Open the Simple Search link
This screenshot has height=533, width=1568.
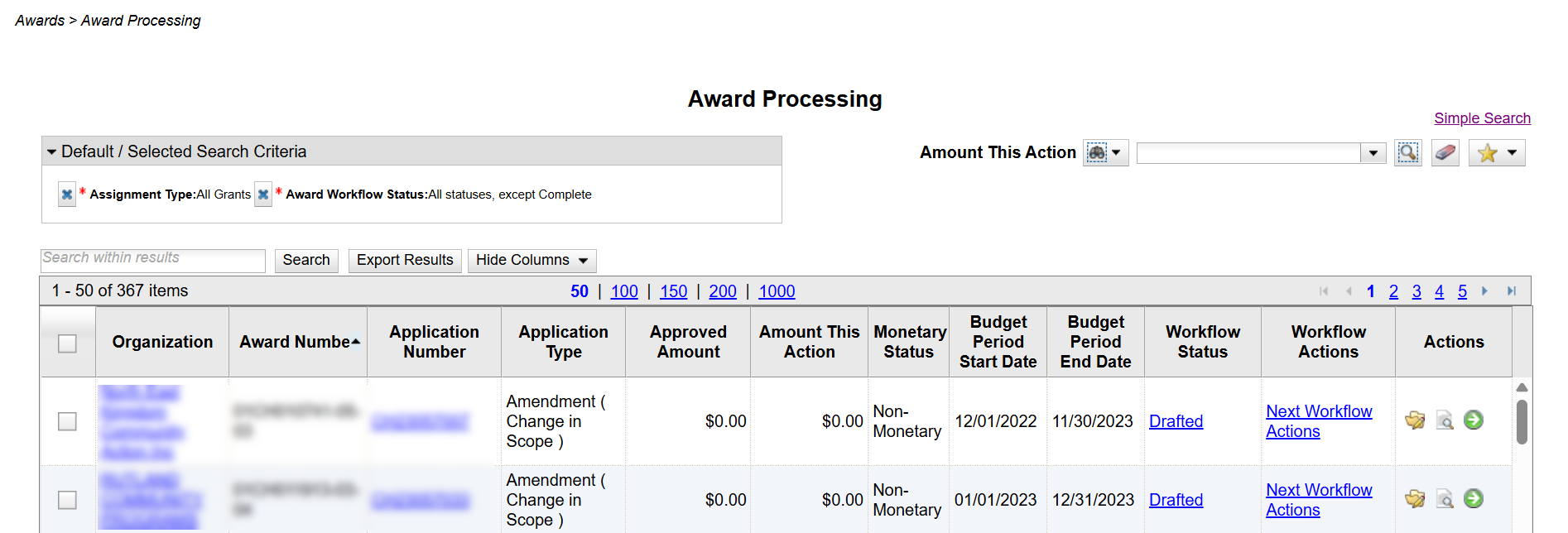coord(1482,118)
